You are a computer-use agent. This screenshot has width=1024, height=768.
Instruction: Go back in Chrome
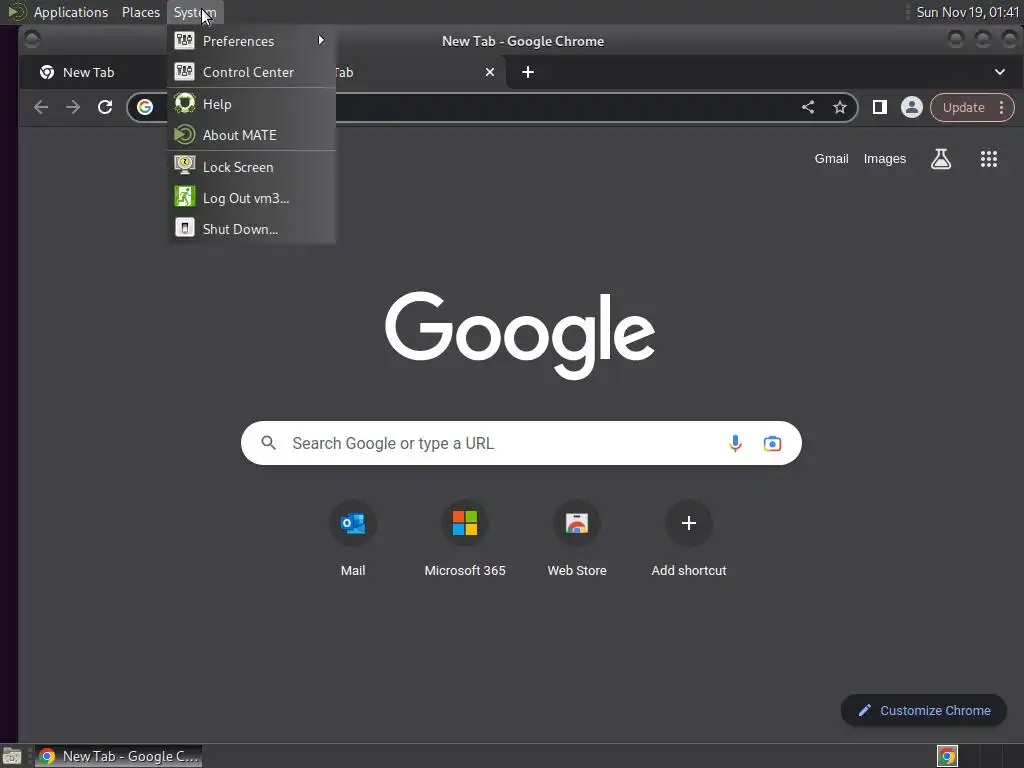tap(40, 107)
